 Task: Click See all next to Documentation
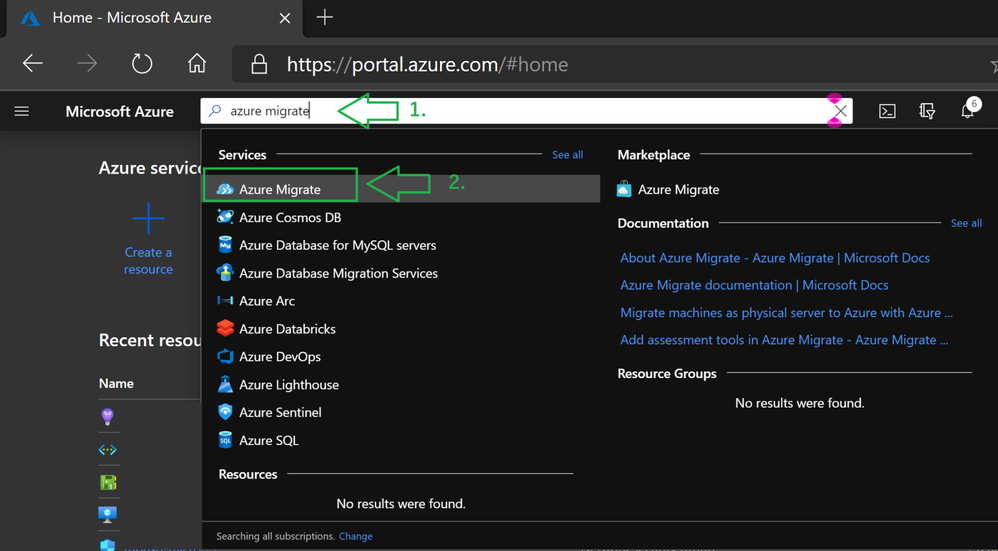point(966,223)
